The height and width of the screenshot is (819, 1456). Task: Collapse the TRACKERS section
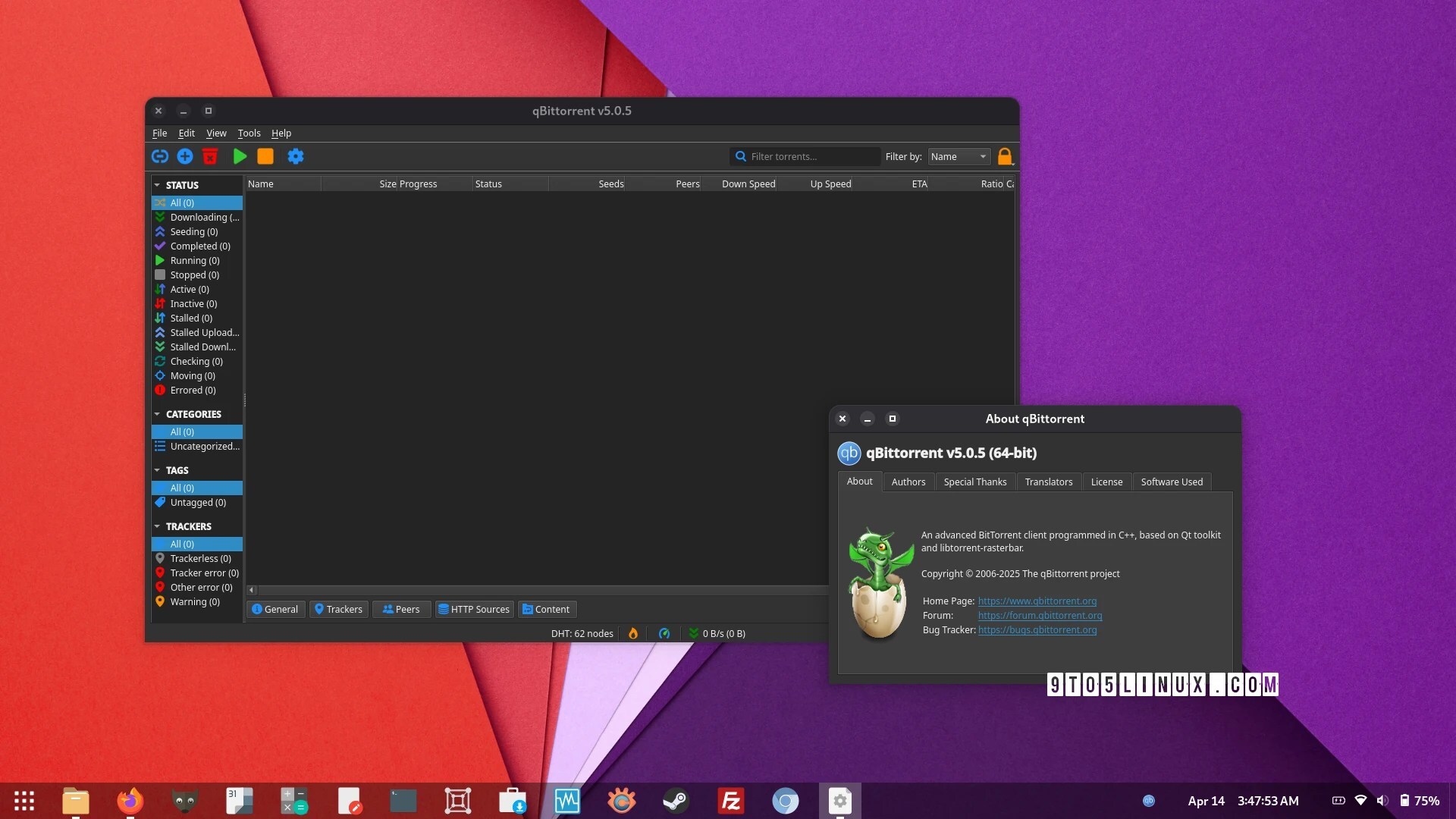(157, 526)
